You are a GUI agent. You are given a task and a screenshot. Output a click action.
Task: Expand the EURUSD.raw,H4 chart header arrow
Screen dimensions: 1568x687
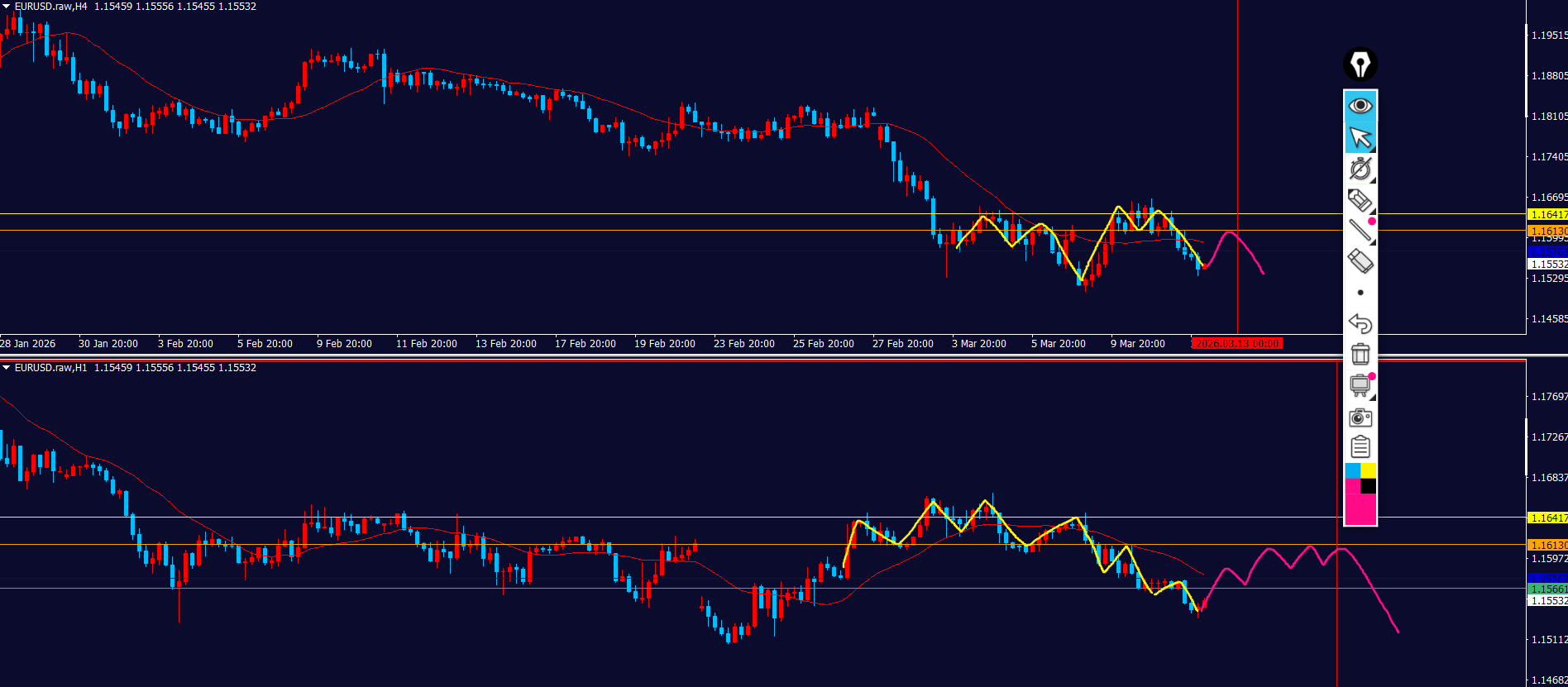[x=7, y=7]
